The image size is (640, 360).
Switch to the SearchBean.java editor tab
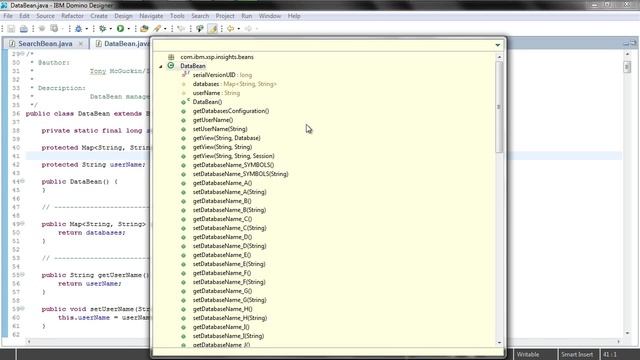coord(45,44)
